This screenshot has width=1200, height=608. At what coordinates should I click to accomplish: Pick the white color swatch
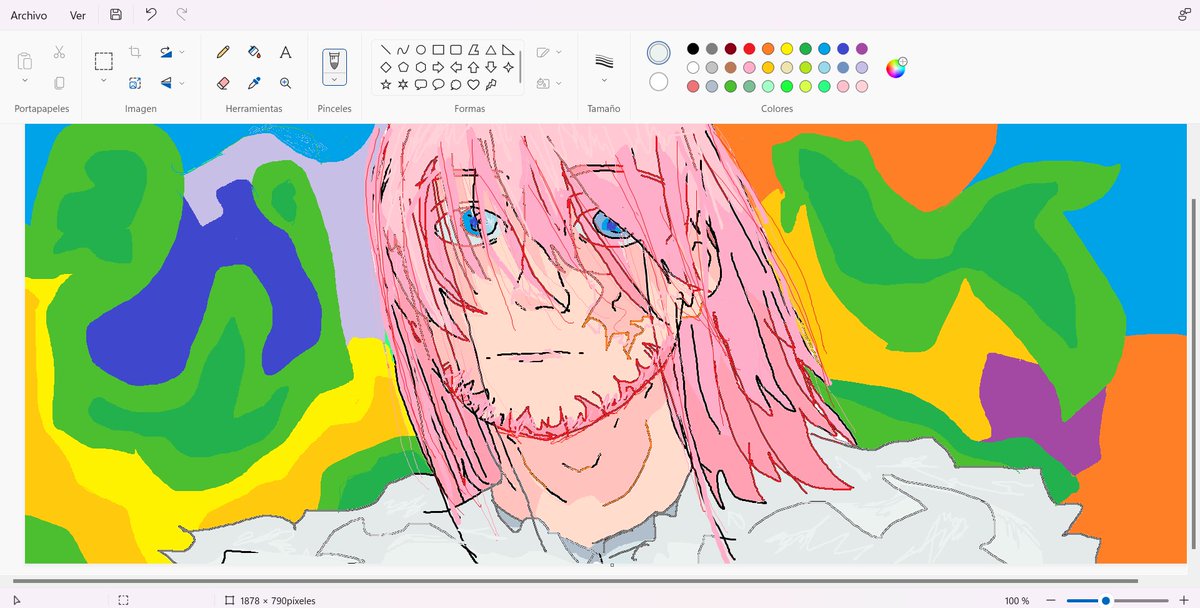pos(693,67)
